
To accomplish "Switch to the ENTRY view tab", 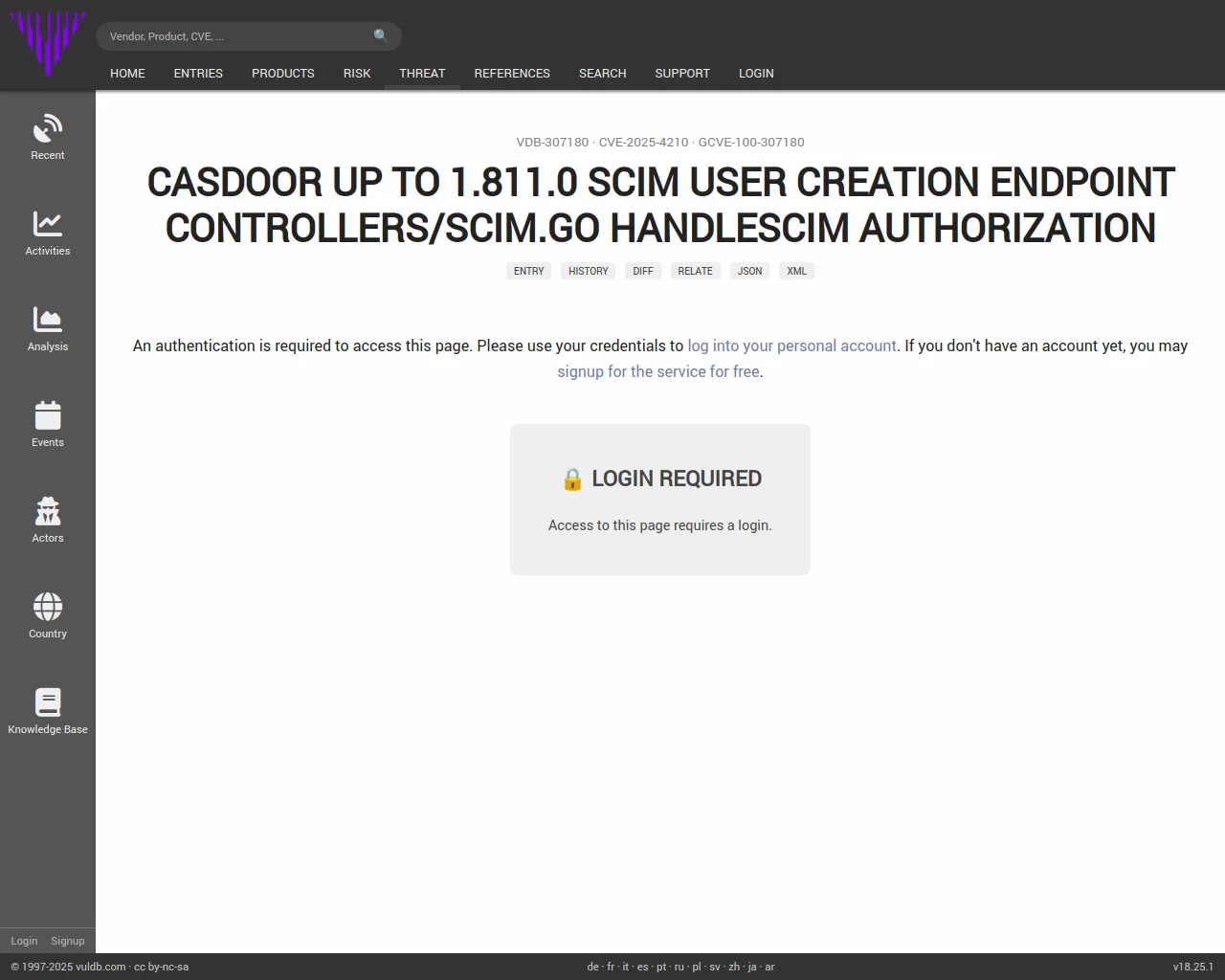I will pos(528,271).
